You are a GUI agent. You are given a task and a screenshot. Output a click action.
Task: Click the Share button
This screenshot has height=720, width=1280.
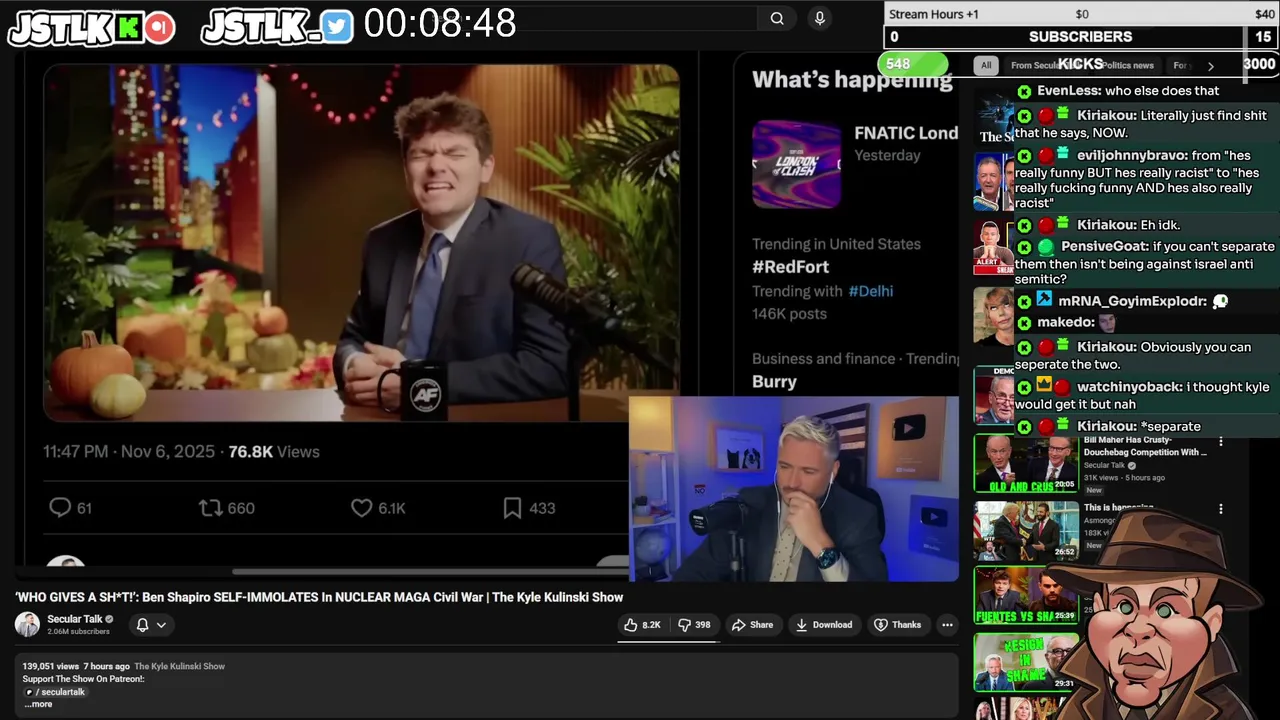752,624
